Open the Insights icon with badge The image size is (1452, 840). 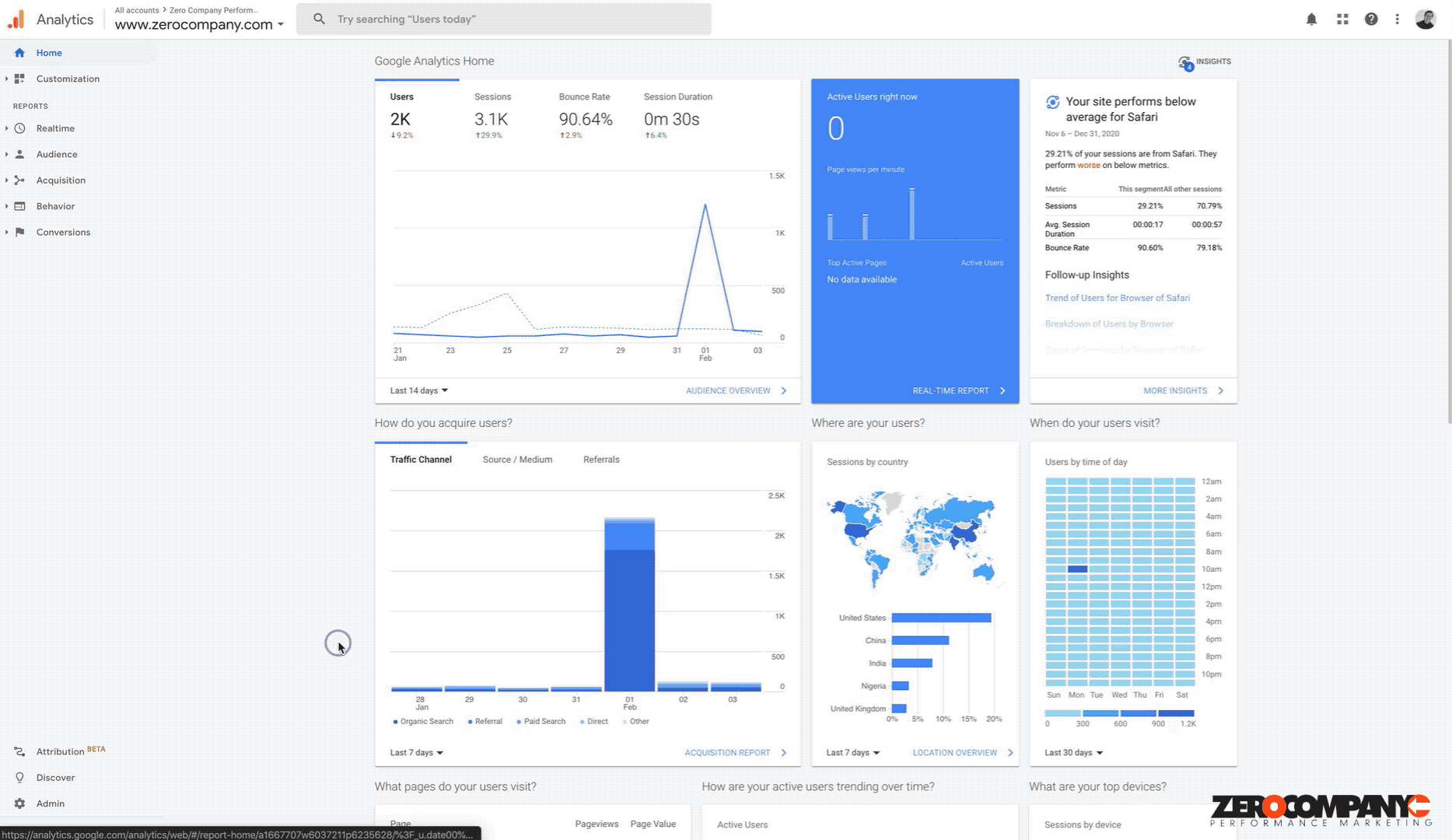1185,63
